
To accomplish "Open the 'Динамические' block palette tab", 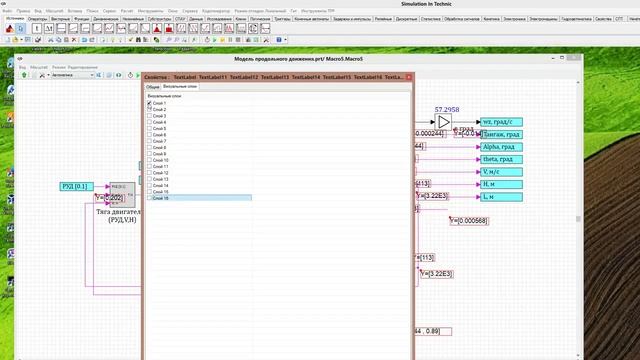I will (x=106, y=19).
